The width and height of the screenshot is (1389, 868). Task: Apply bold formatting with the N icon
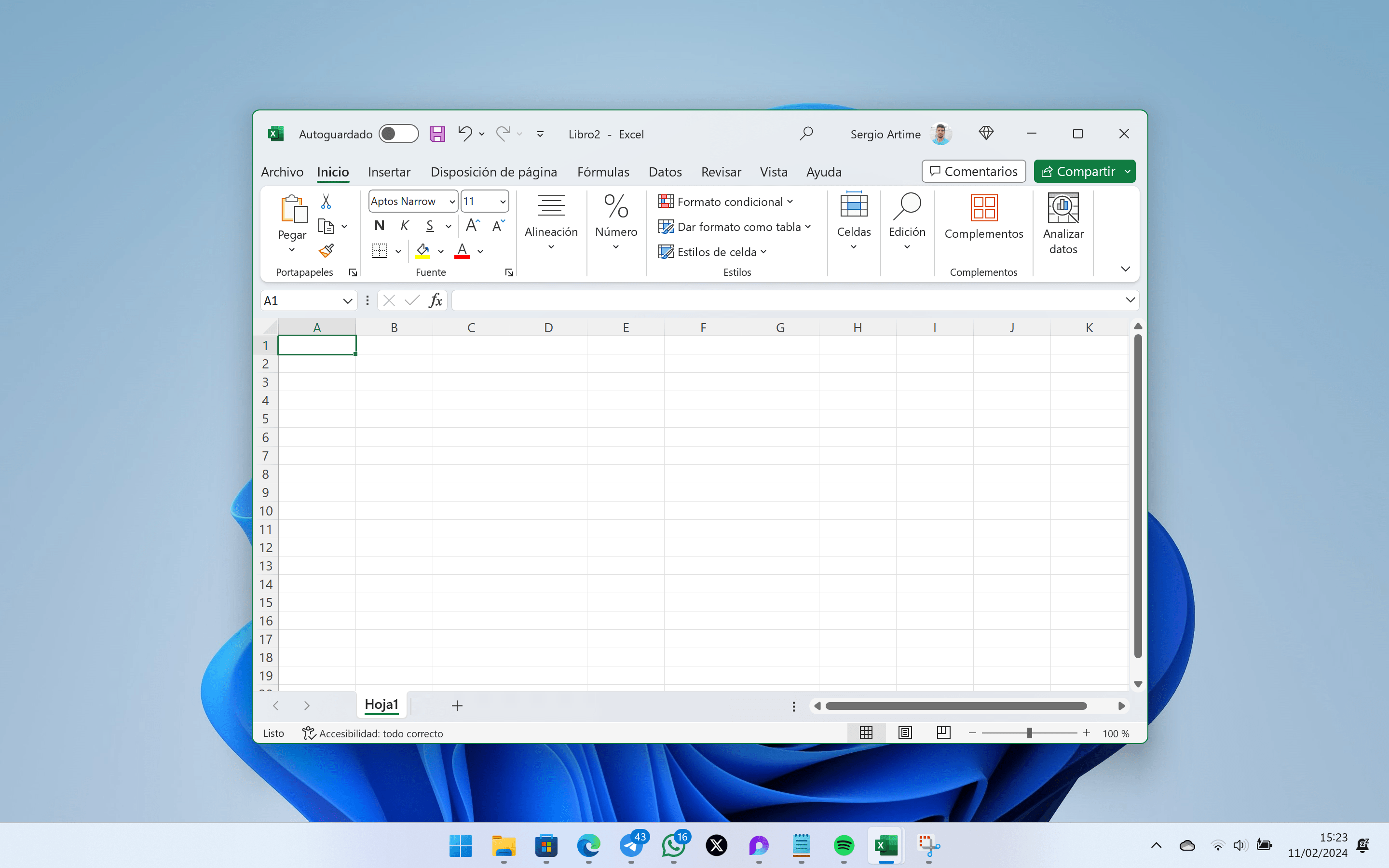point(379,226)
